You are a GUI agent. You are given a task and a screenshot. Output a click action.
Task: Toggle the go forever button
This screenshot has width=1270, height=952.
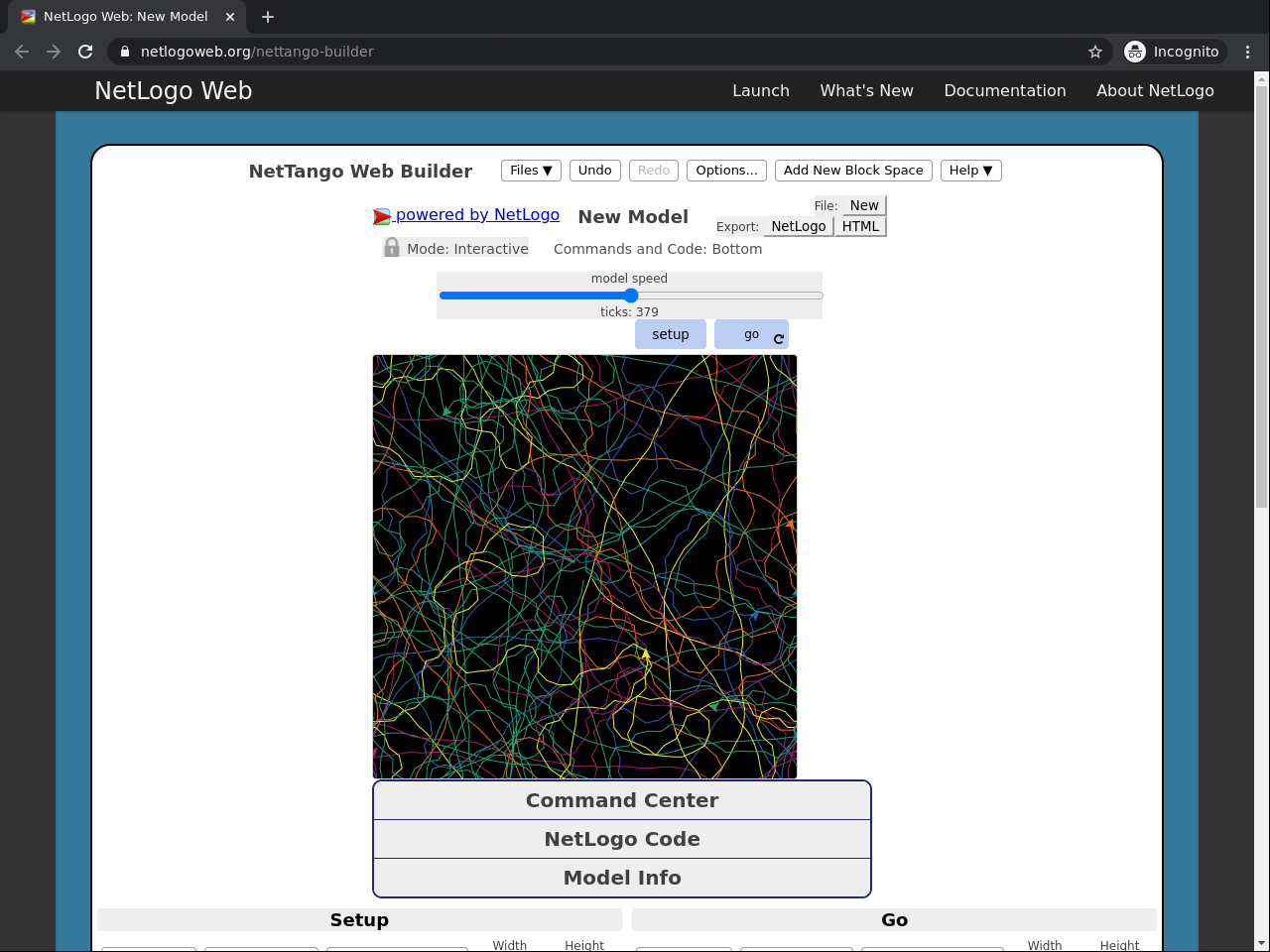click(751, 334)
